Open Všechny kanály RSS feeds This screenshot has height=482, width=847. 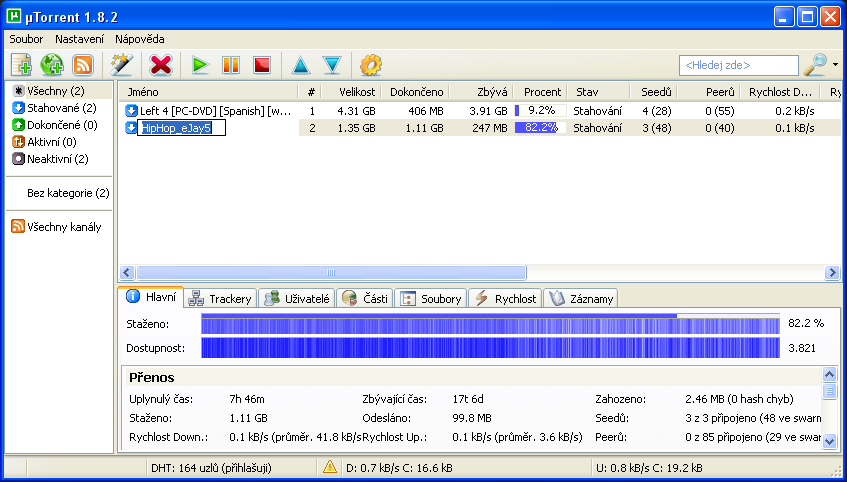(56, 227)
